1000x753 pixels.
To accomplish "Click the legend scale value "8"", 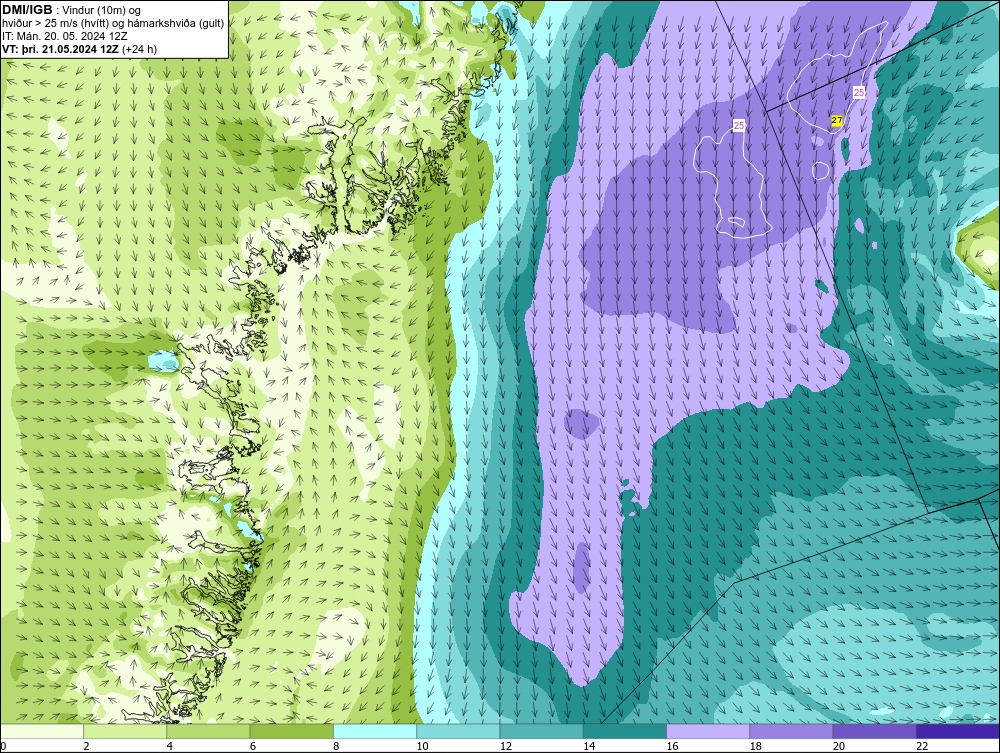I will (336, 746).
